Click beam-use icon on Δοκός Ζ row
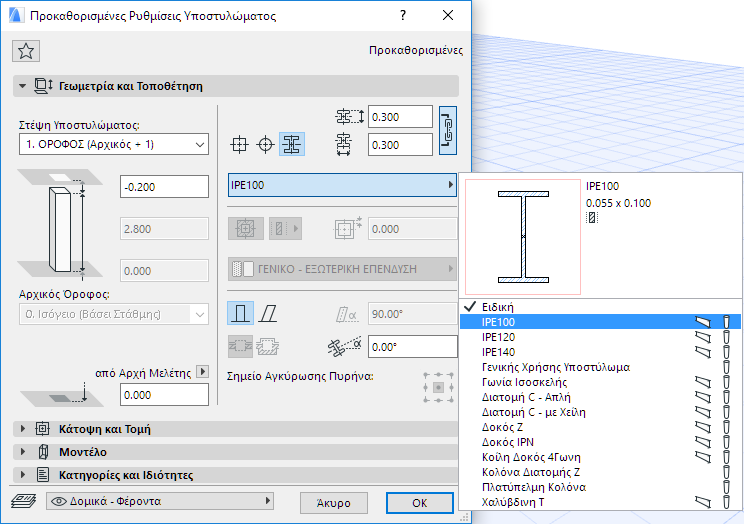744x524 pixels. (703, 427)
